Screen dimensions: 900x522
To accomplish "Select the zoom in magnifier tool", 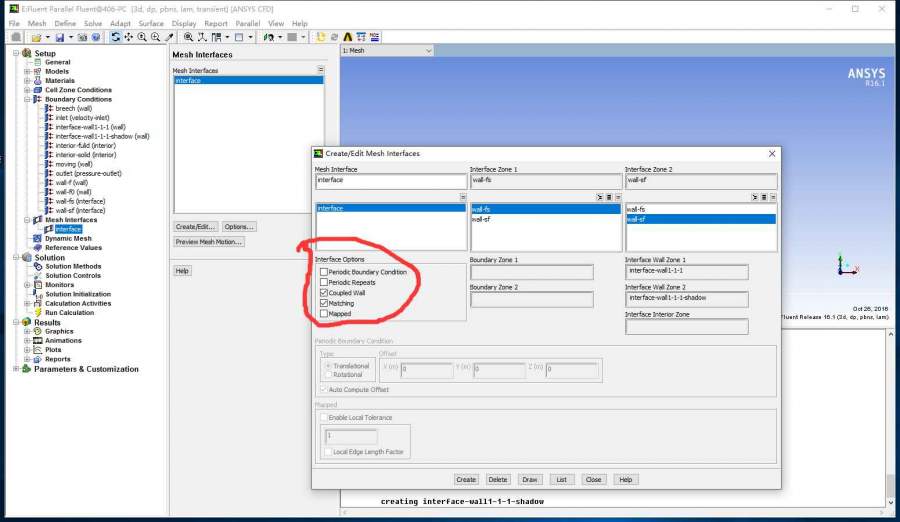I will click(x=142, y=37).
